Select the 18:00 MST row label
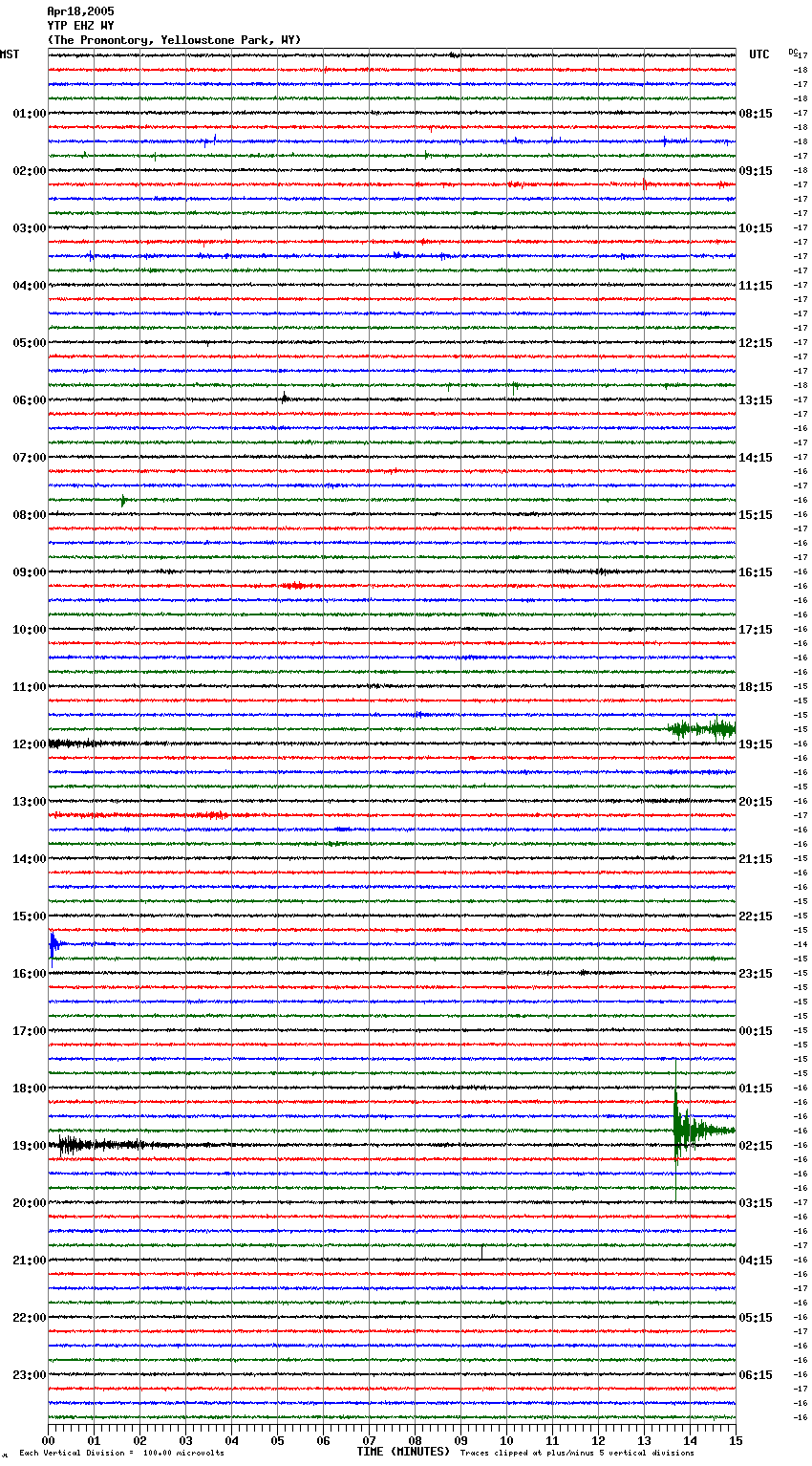 pos(30,1089)
